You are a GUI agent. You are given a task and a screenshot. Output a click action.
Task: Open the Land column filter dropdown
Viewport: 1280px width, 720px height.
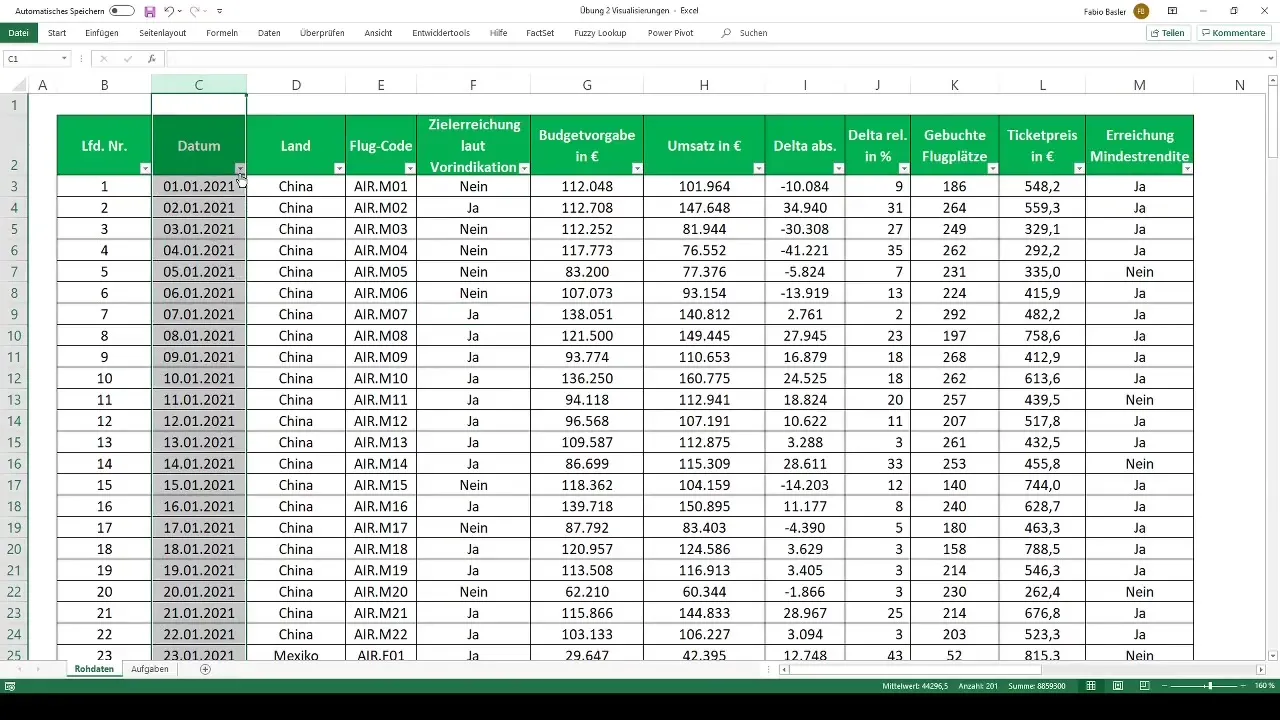click(338, 169)
